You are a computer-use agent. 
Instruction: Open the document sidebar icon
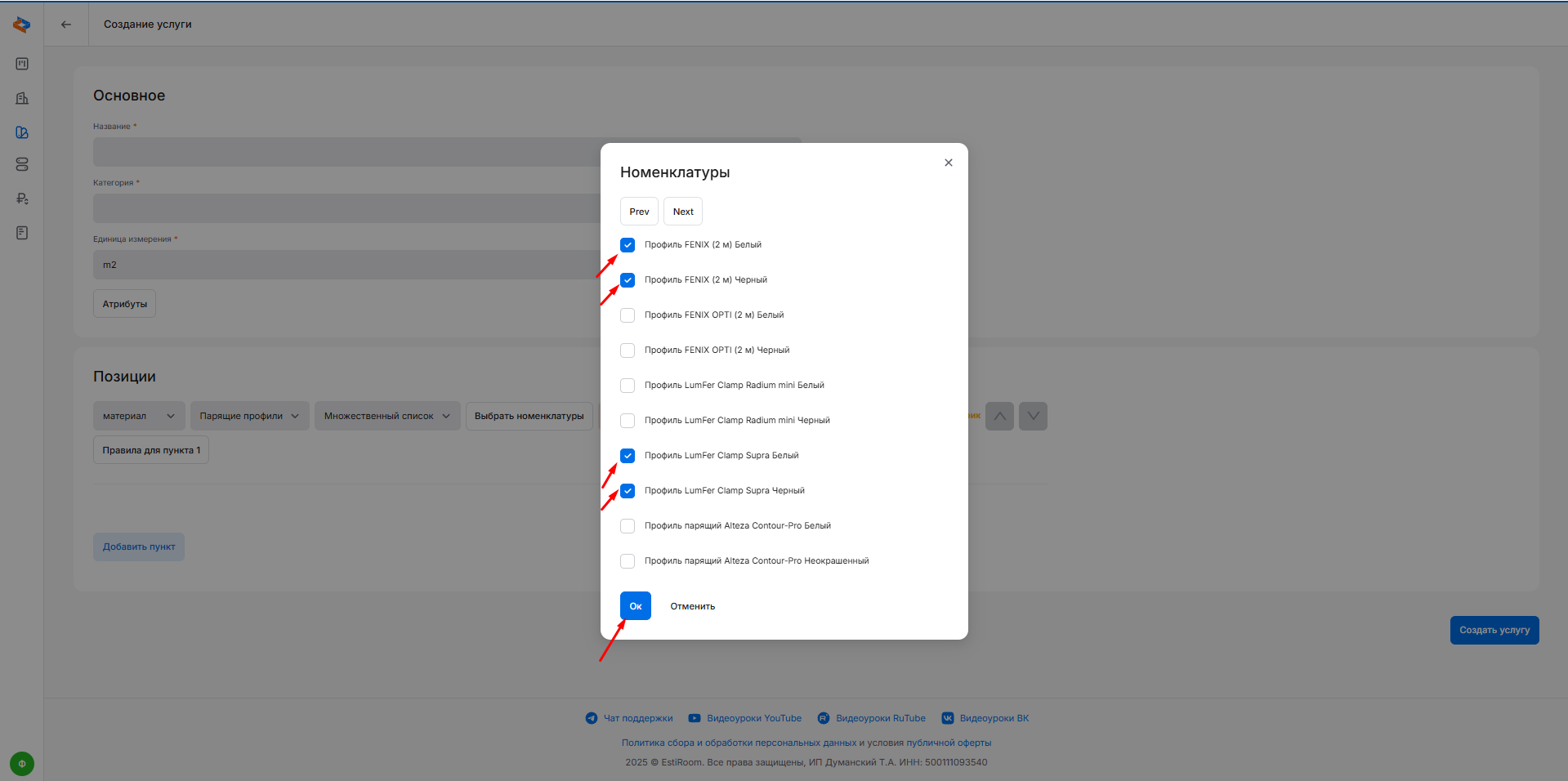(x=22, y=233)
